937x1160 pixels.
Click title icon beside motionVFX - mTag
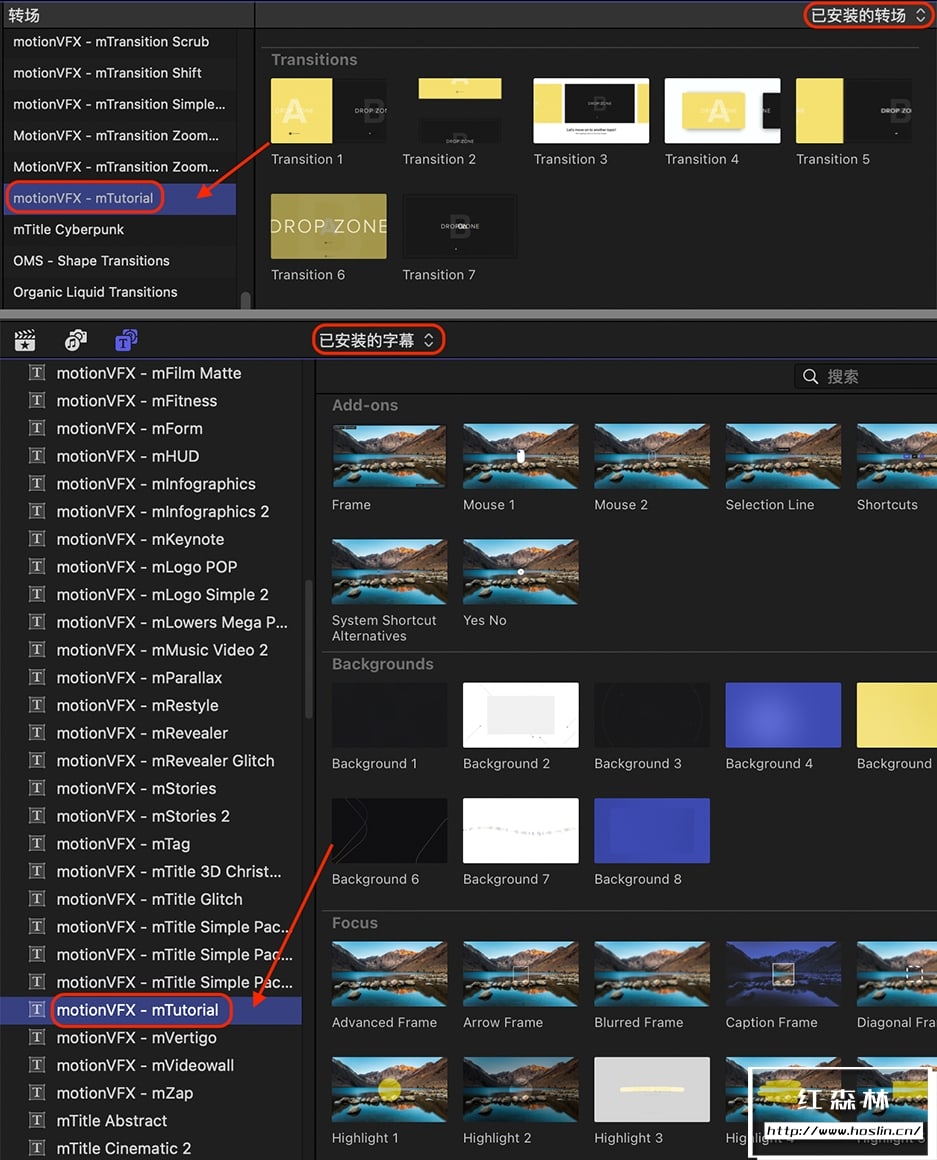pyautogui.click(x=36, y=843)
